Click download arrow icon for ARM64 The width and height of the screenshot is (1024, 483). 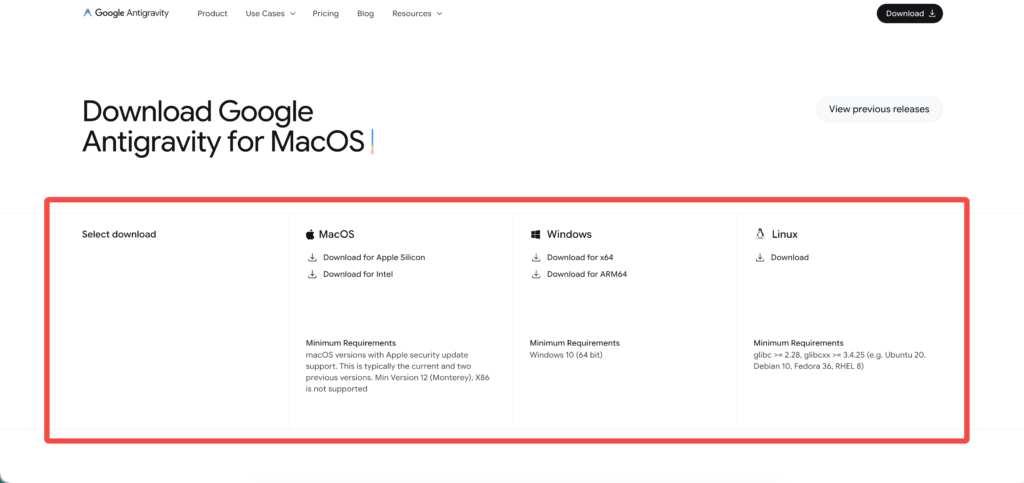point(536,274)
